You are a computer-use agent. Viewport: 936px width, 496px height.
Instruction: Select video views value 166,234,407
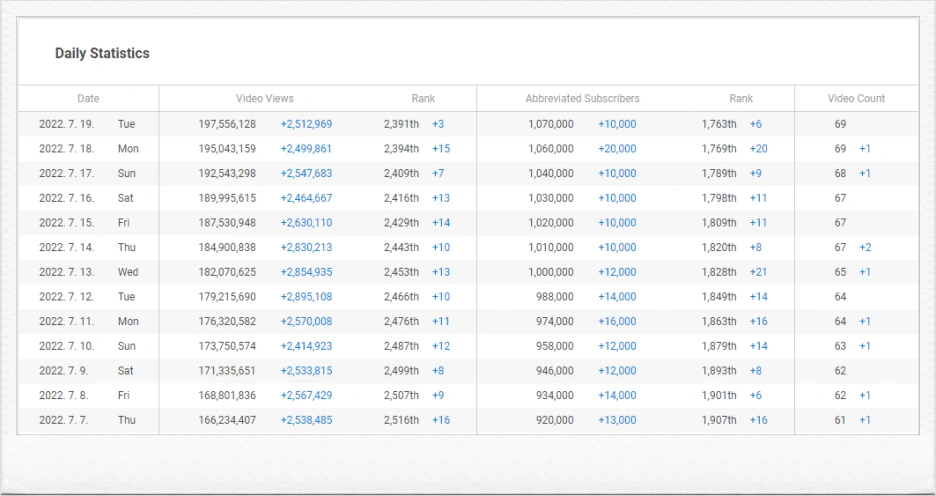coord(227,420)
